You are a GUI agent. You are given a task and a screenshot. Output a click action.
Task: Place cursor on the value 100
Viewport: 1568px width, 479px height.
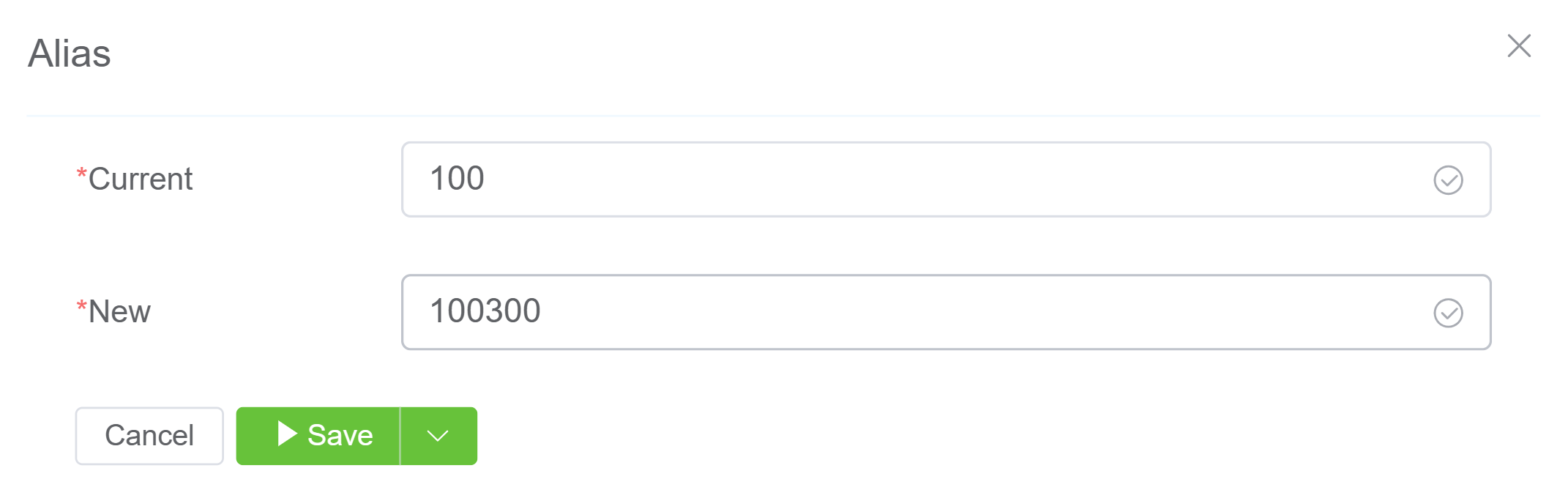click(x=457, y=179)
